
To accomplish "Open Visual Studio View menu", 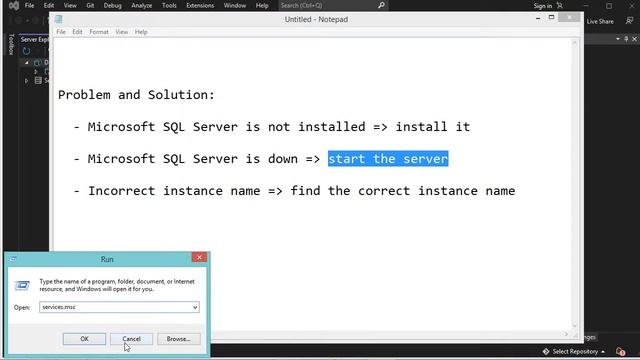I will [70, 6].
